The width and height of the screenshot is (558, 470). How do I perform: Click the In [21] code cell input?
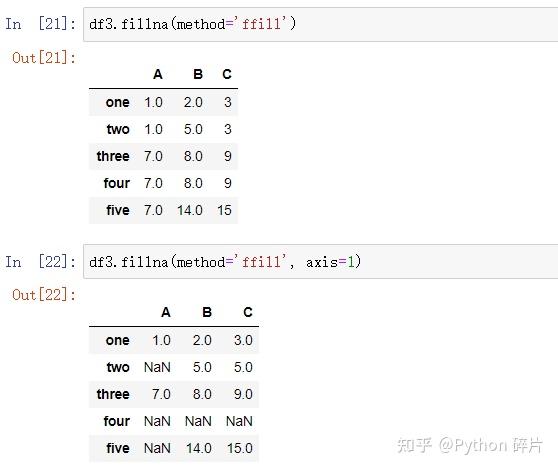[320, 24]
